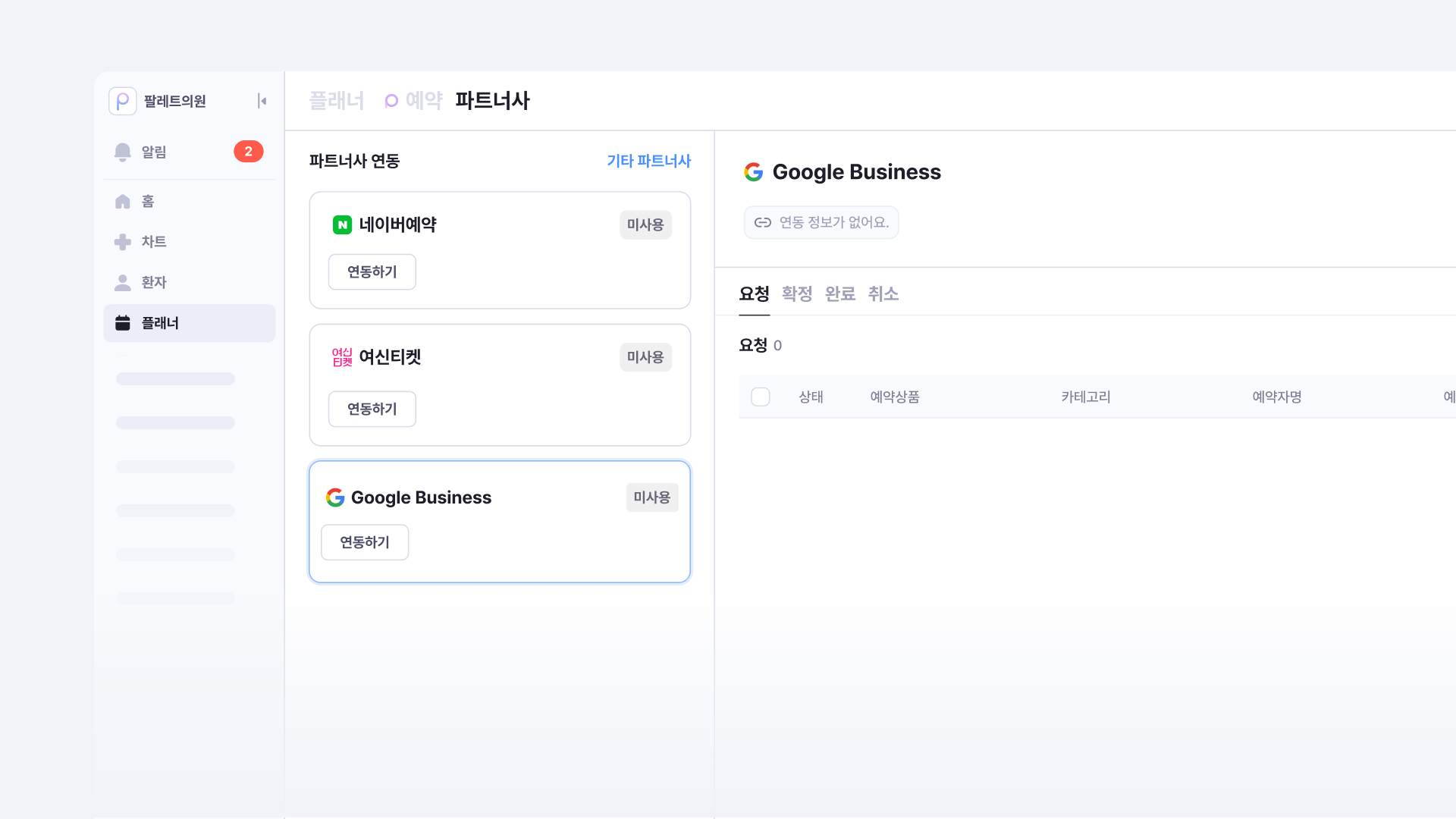Viewport: 1456px width, 819px height.
Task: Click 연동하기 button for 네이버예약
Action: [372, 271]
